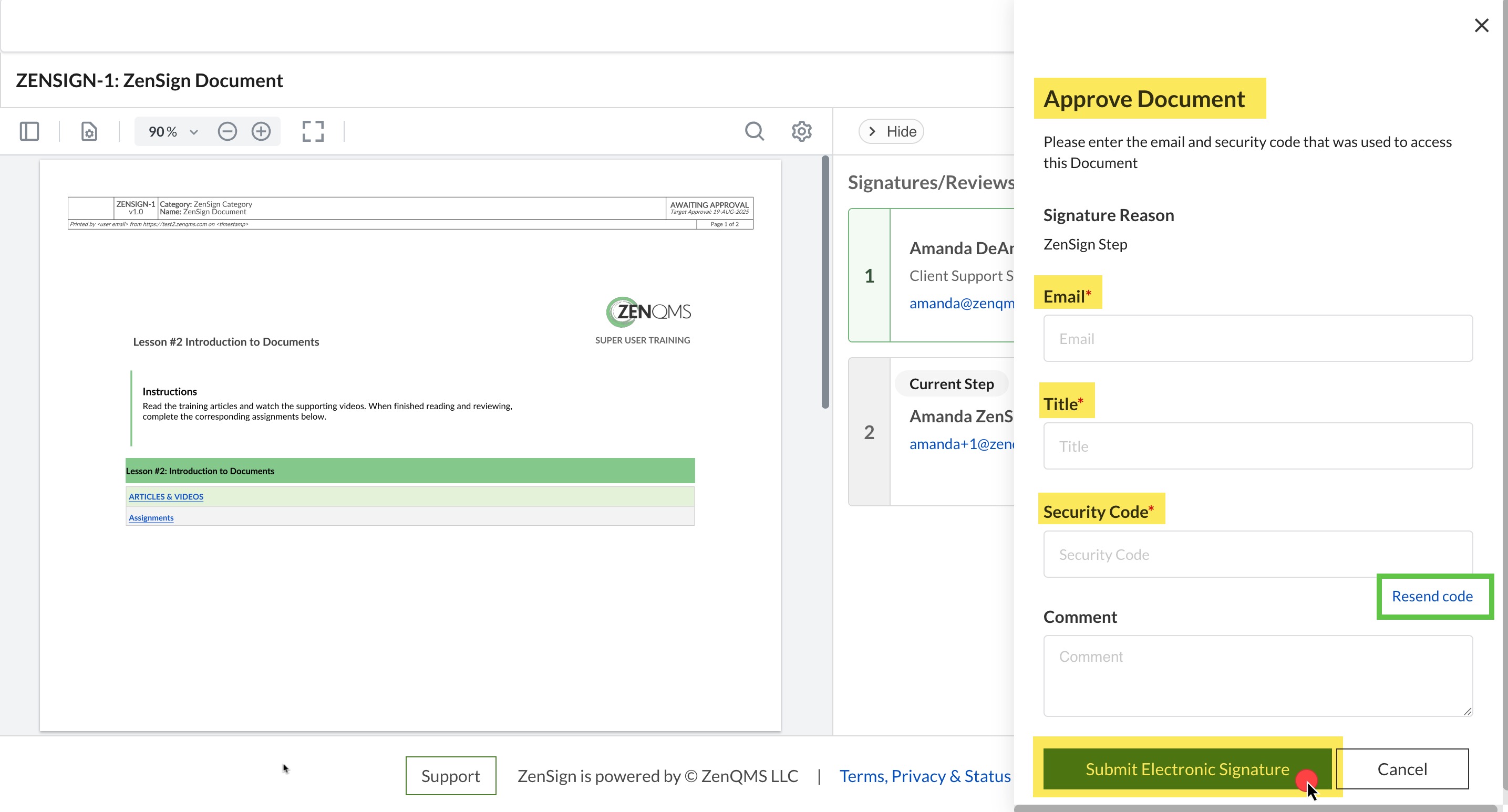Image resolution: width=1508 pixels, height=812 pixels.
Task: Open the Support button in footer
Action: click(x=451, y=776)
